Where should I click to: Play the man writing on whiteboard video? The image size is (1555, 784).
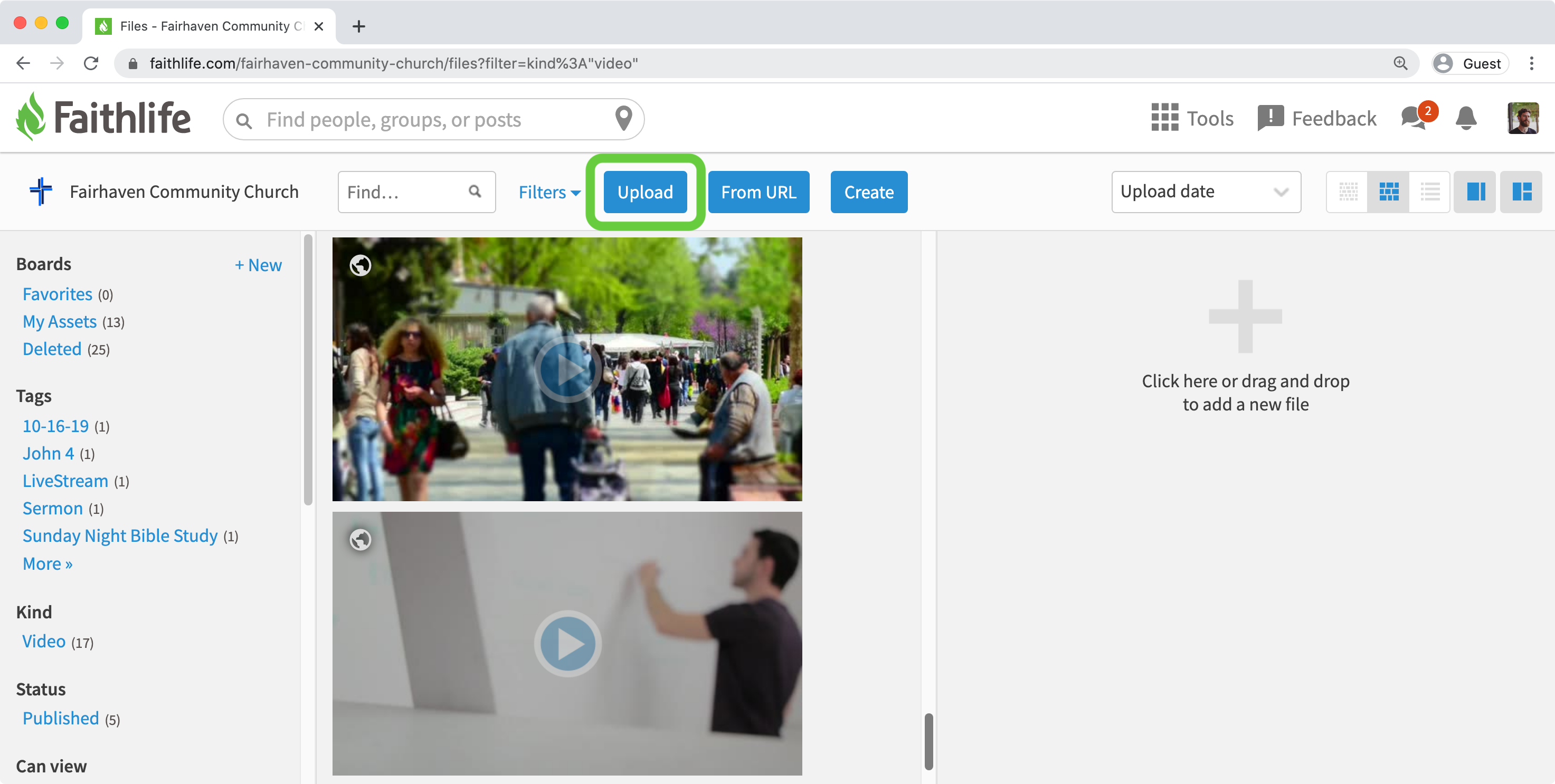pos(567,643)
